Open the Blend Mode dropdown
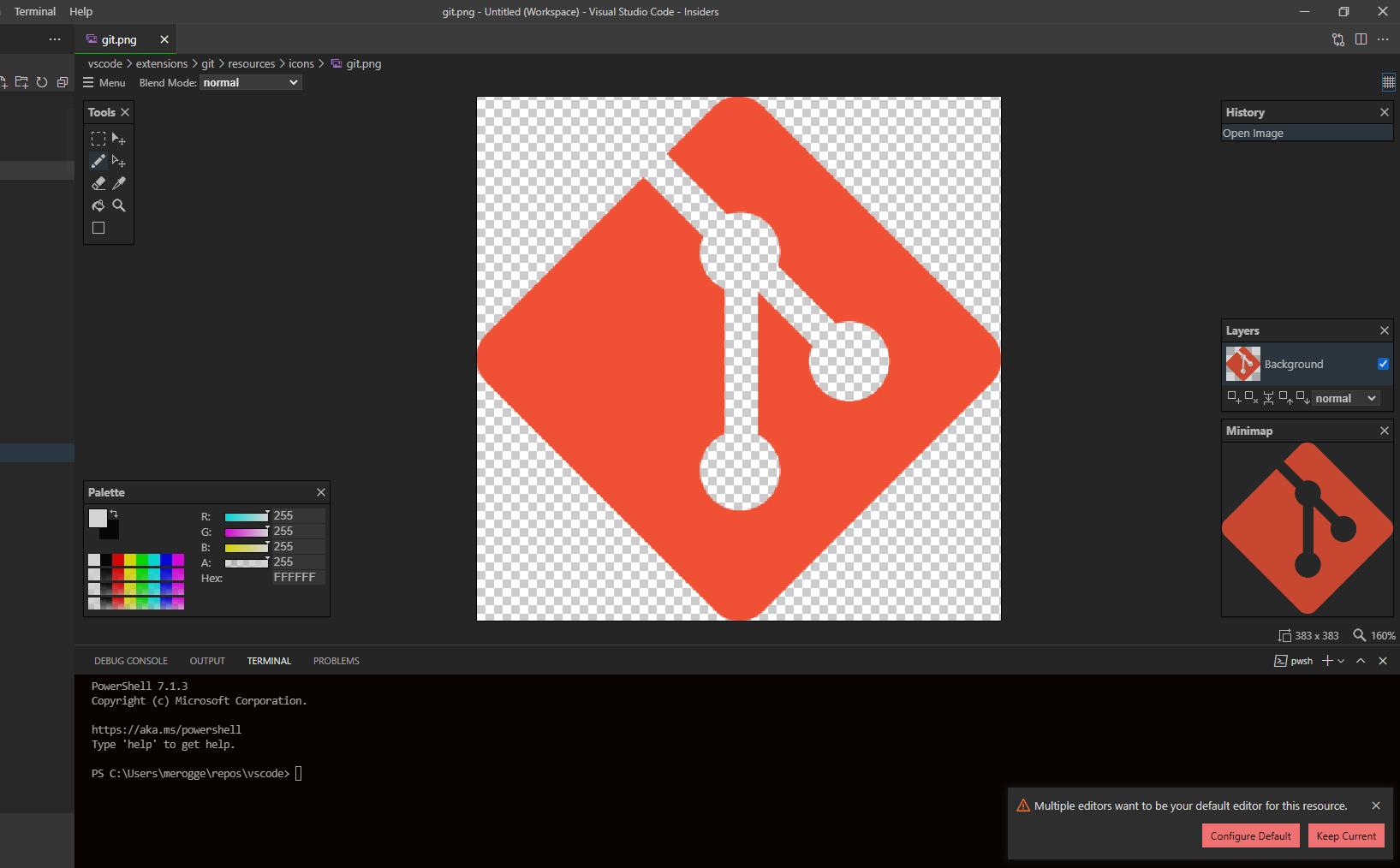Image resolution: width=1400 pixels, height=868 pixels. [251, 82]
